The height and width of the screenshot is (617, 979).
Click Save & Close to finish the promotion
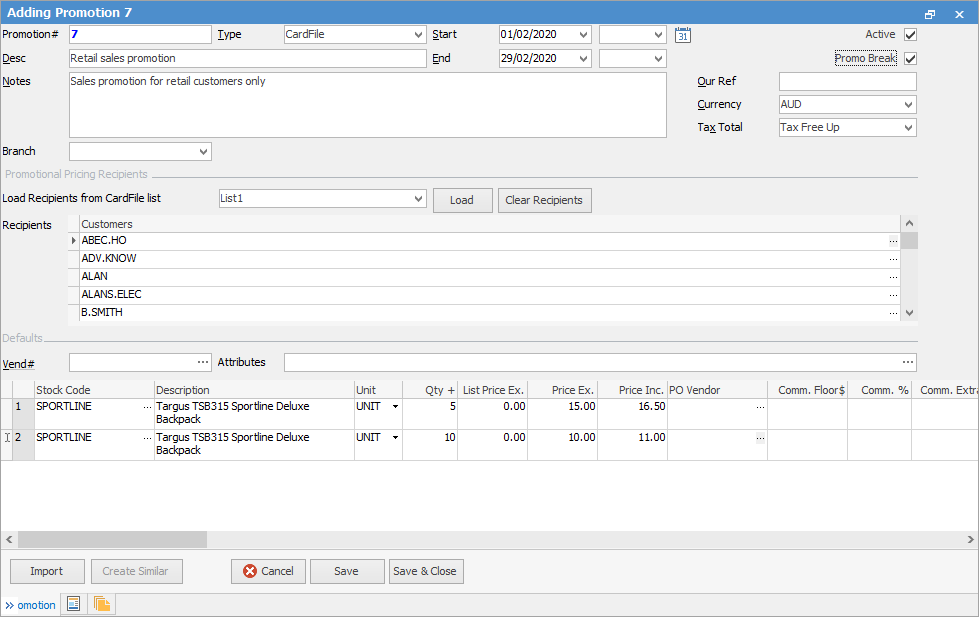pyautogui.click(x=426, y=571)
